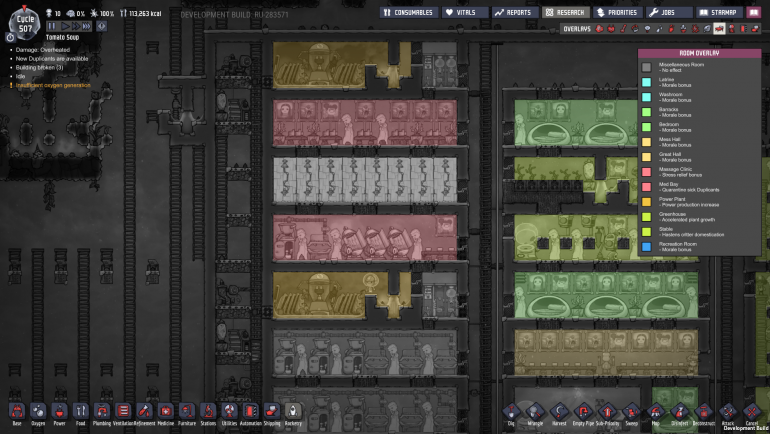Select the Sweep tool
This screenshot has height=434, width=770.
[x=632, y=412]
